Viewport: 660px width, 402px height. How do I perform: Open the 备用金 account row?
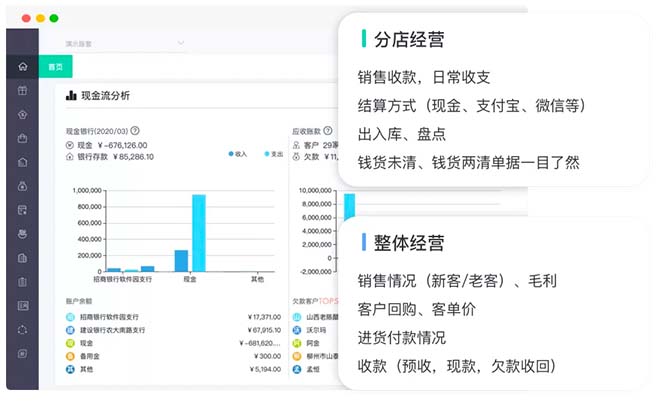[x=173, y=356]
